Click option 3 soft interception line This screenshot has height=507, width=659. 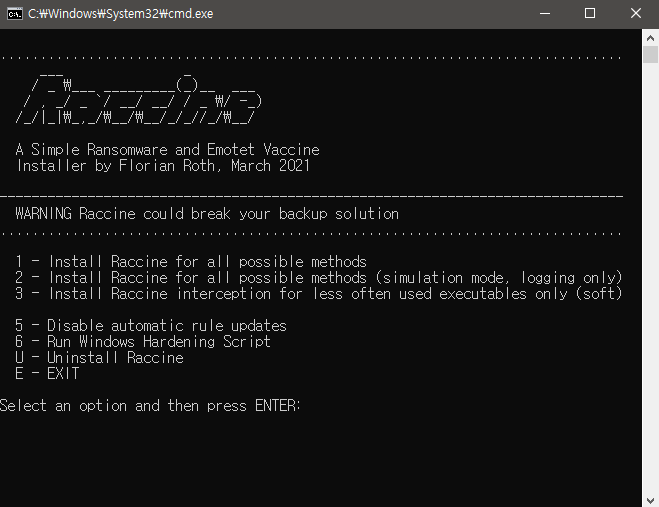(x=319, y=293)
